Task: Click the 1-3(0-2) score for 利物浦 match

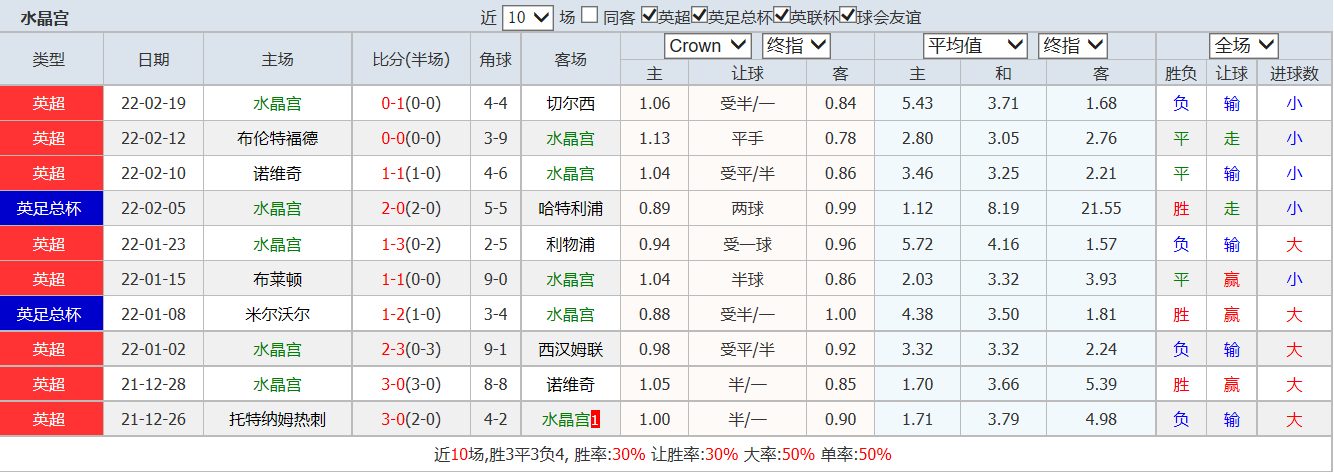Action: (410, 244)
